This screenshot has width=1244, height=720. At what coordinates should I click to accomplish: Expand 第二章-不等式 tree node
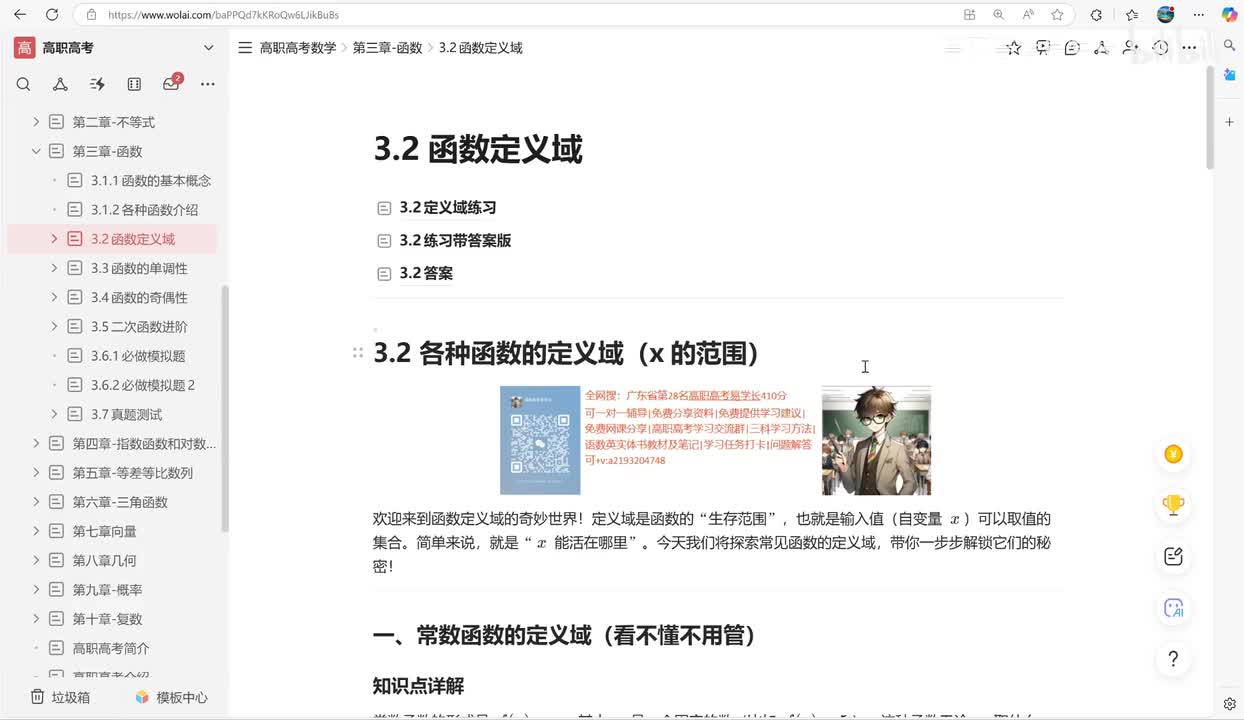click(x=36, y=122)
